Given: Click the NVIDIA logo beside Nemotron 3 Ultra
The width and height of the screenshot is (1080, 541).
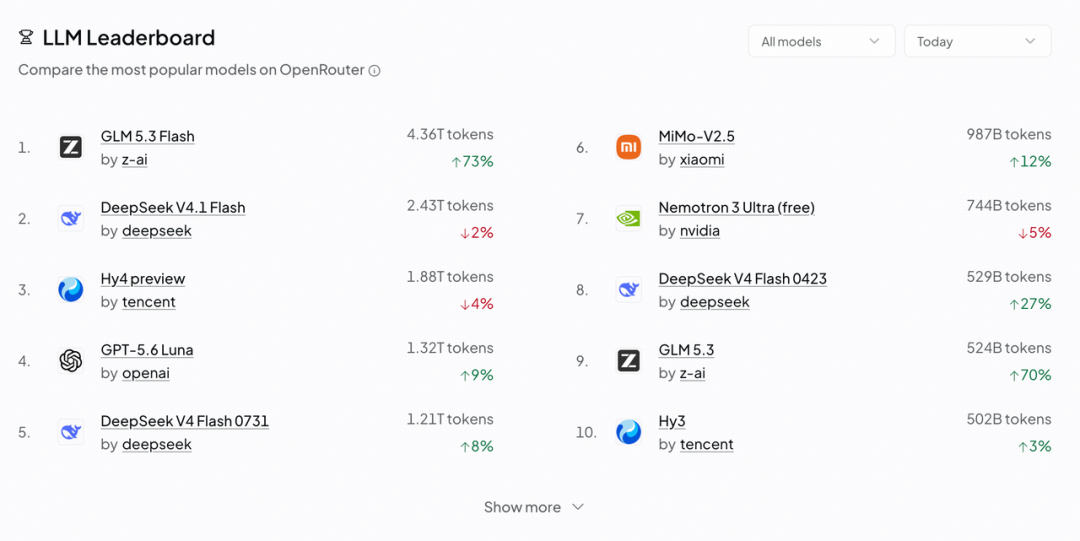Looking at the screenshot, I should (628, 218).
